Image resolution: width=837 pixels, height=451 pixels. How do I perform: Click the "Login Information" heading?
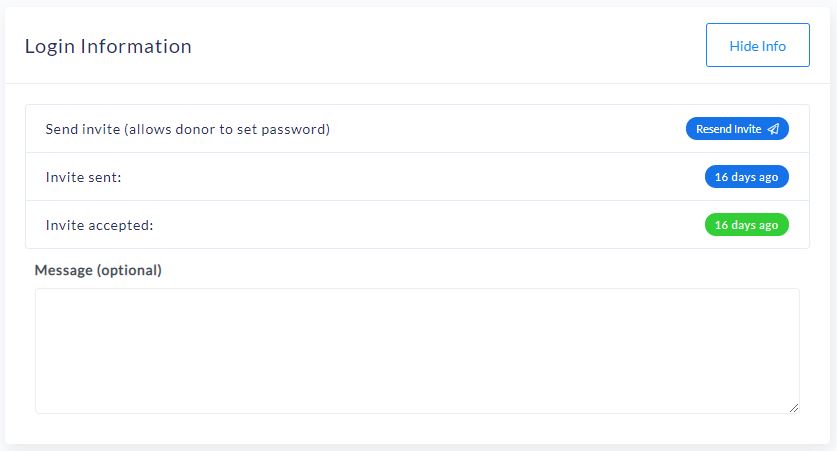[x=108, y=46]
